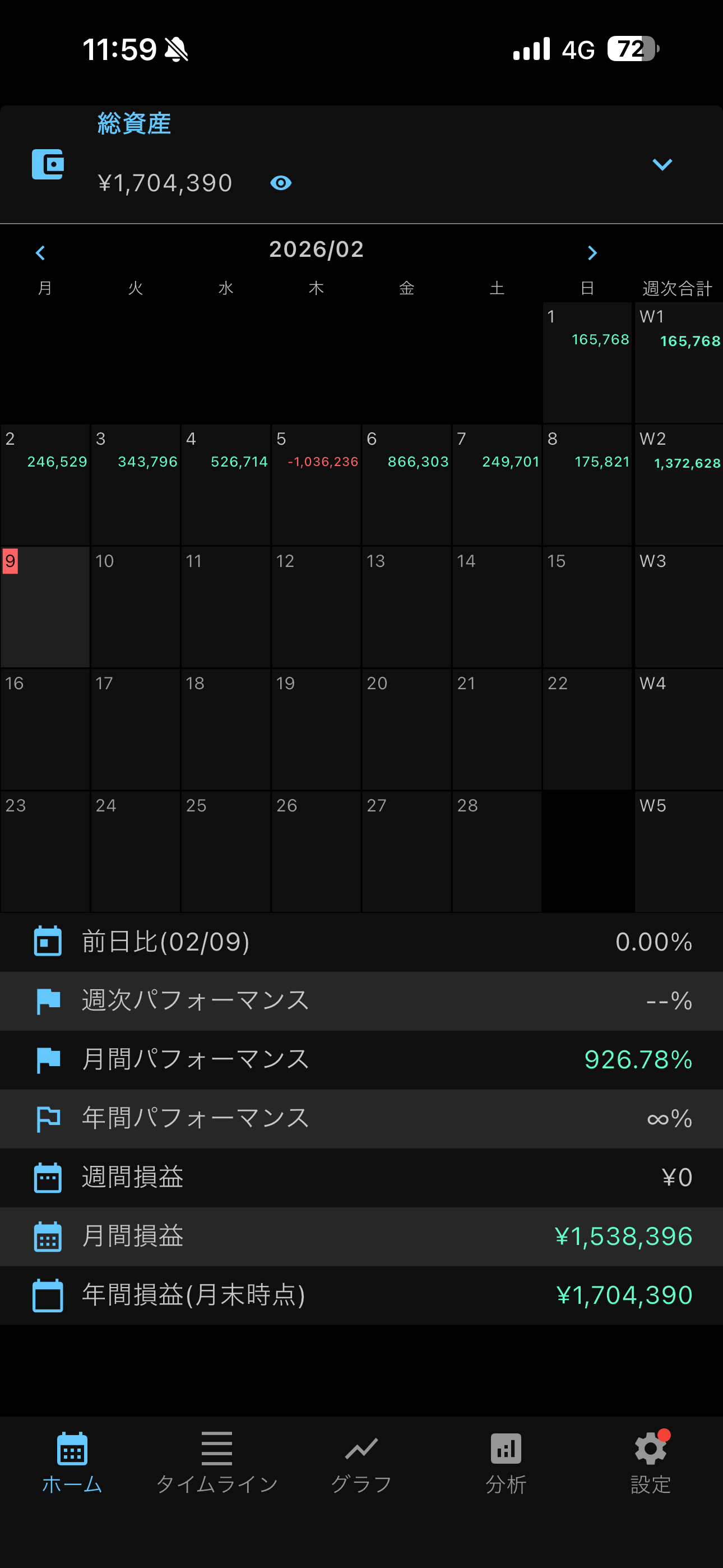Open the グラフ tab icon
This screenshot has width=723, height=1568.
point(361,1450)
